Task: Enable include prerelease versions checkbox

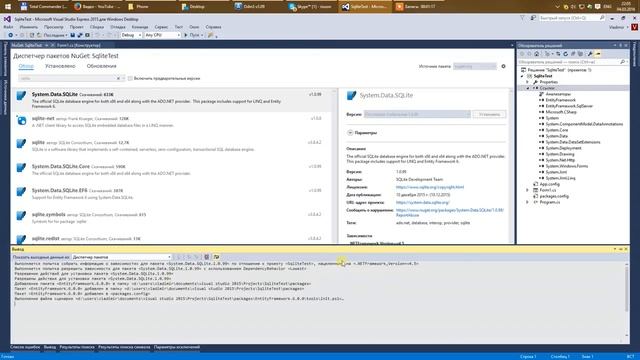Action: (130, 78)
